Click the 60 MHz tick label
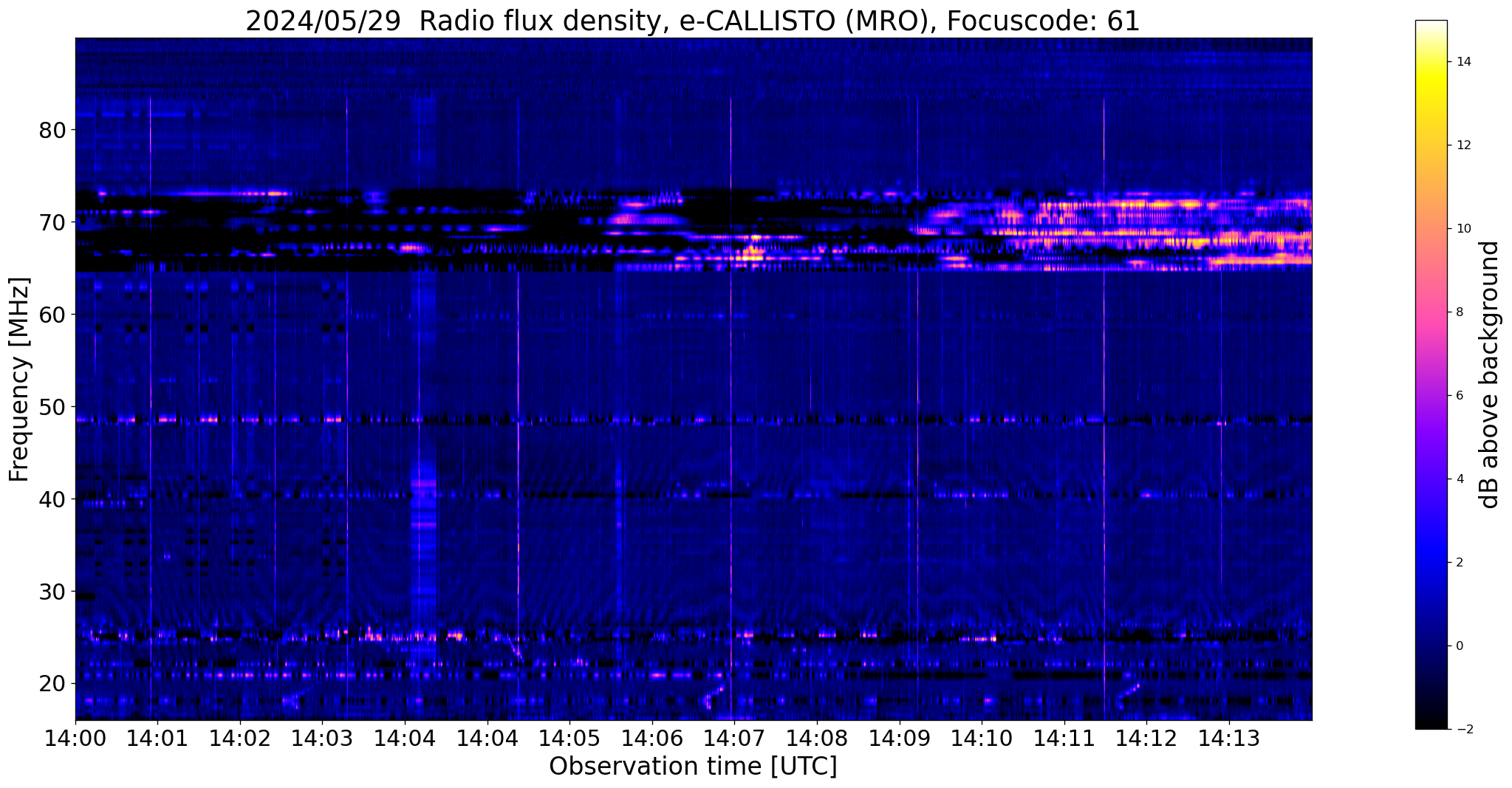1512x788 pixels. click(52, 315)
